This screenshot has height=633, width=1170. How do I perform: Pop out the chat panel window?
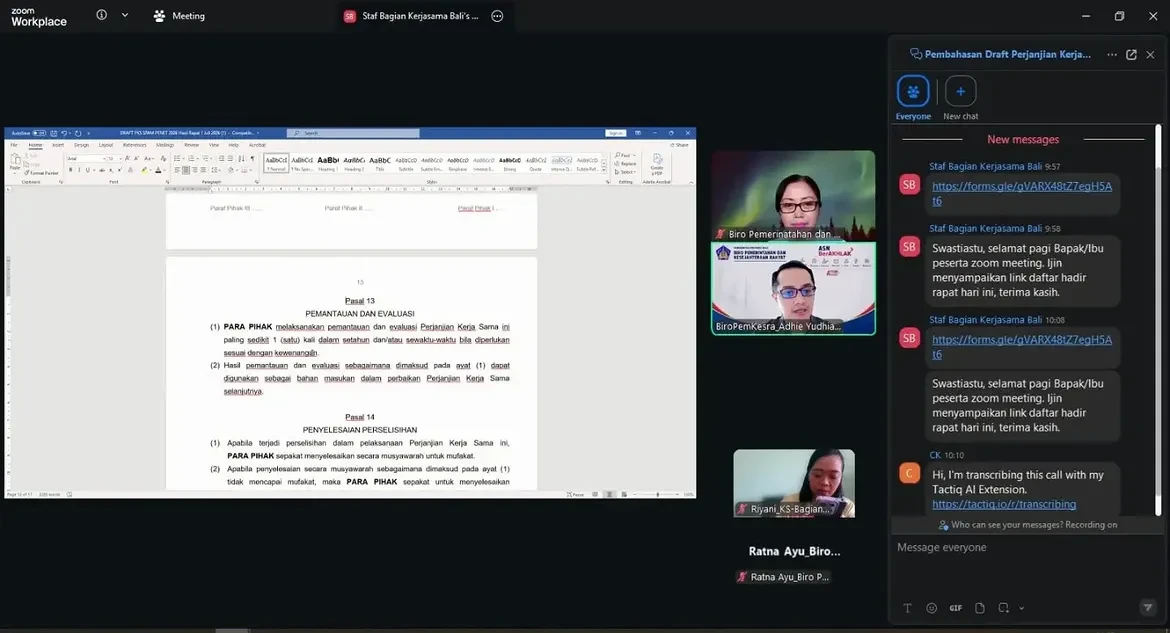(1131, 54)
